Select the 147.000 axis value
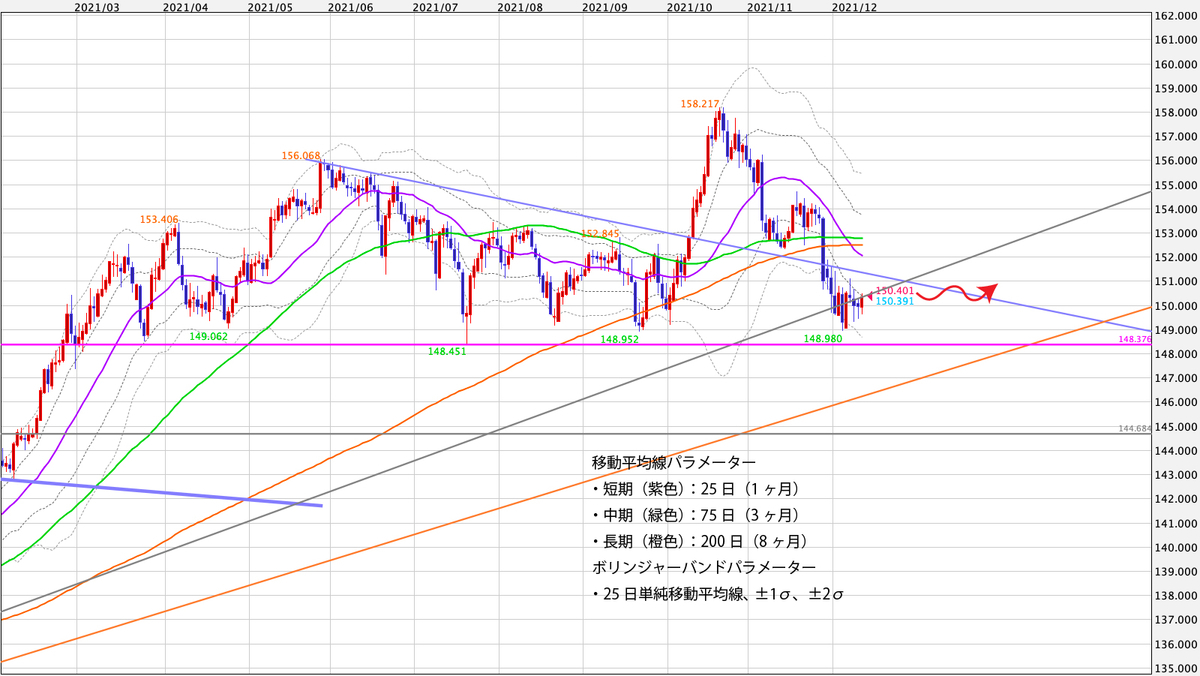1200x676 pixels. coord(1176,379)
